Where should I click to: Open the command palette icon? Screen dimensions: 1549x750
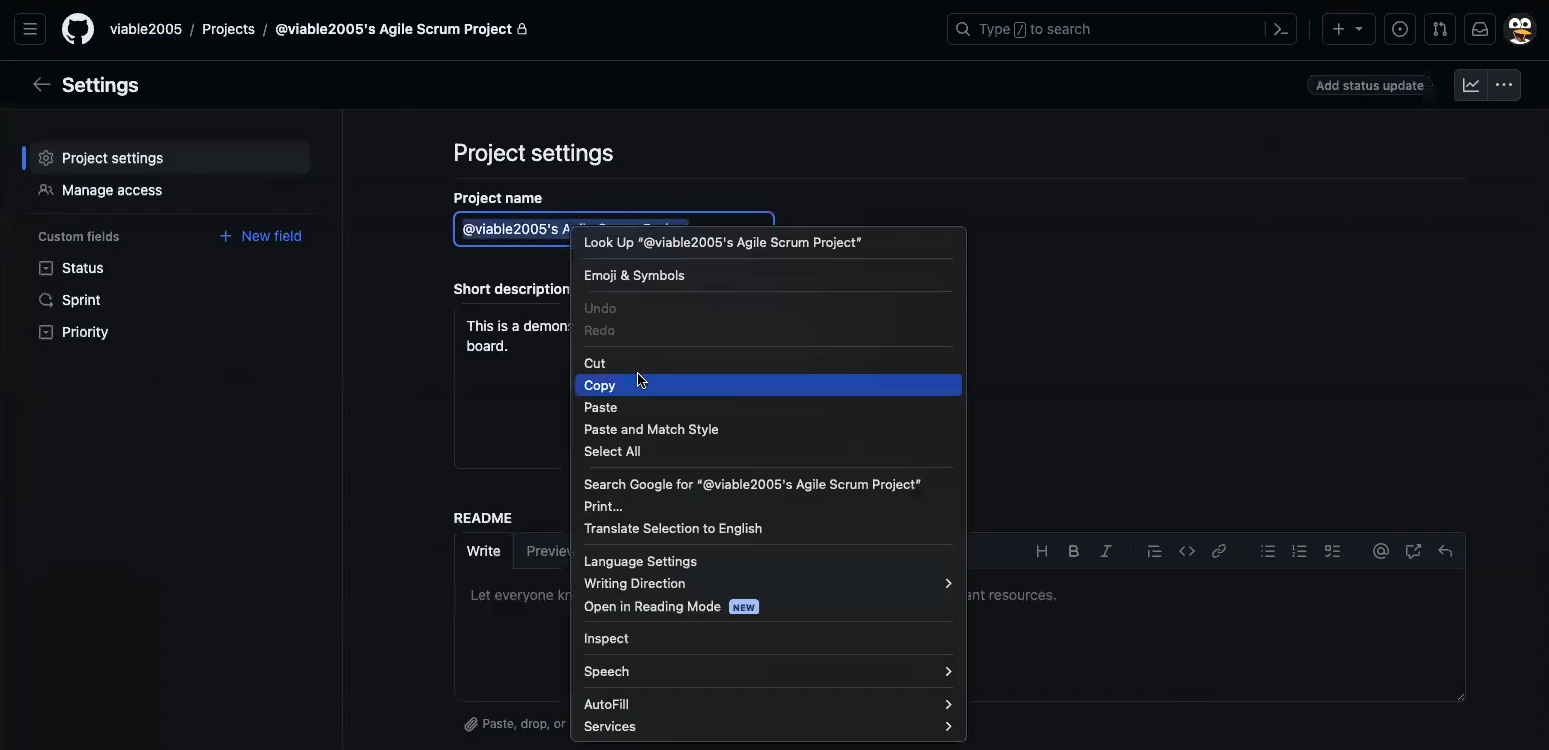(x=1281, y=30)
